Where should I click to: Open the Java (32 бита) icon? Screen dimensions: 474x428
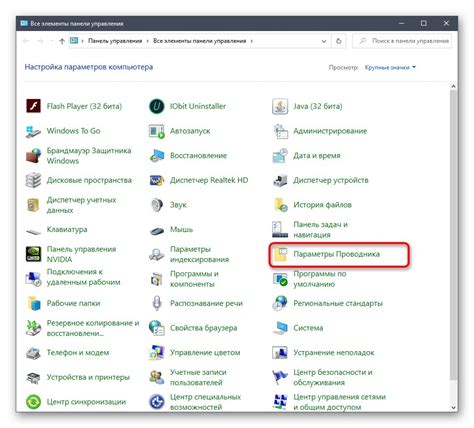click(280, 106)
